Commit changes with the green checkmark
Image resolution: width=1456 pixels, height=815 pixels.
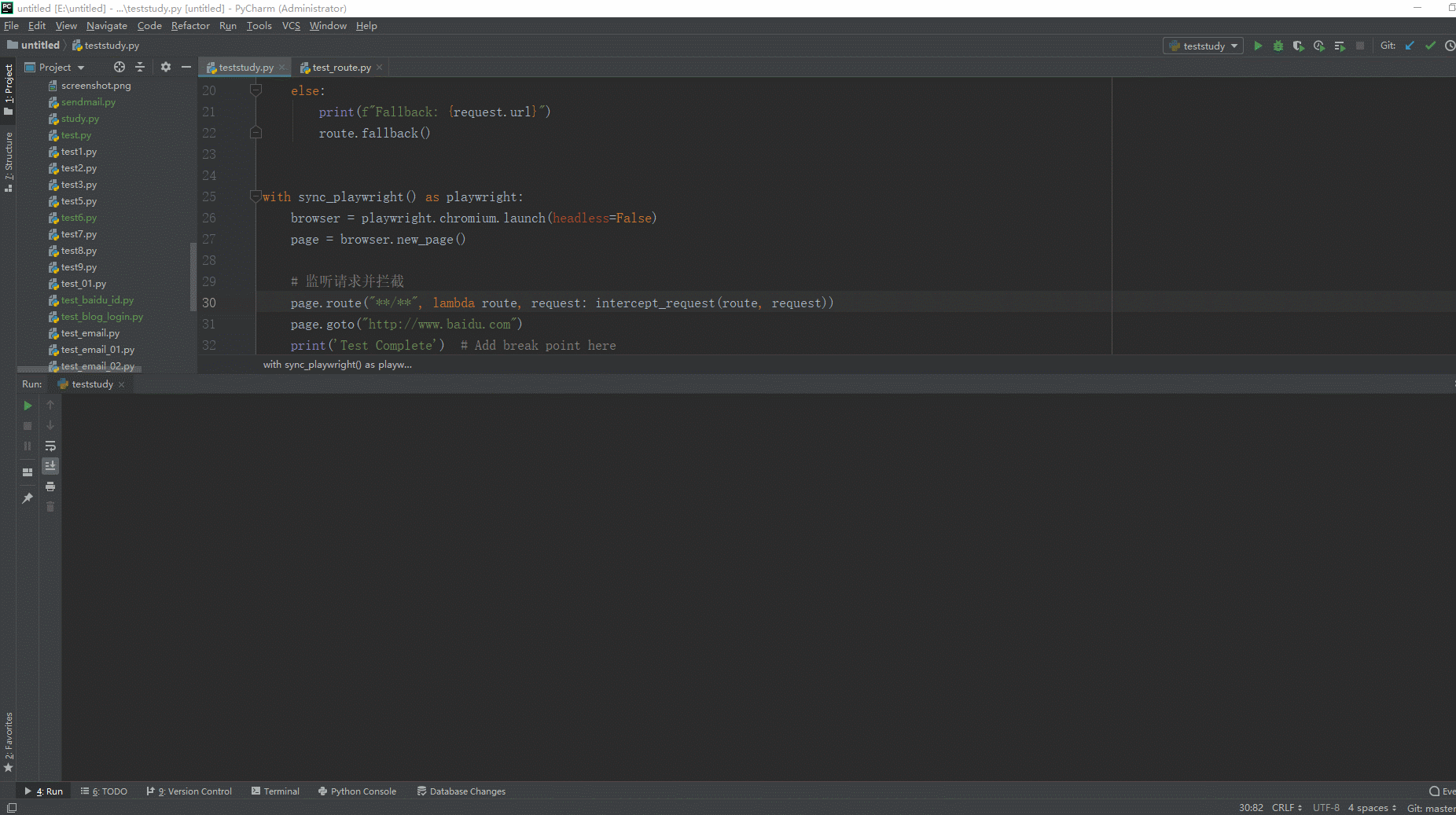[1430, 46]
